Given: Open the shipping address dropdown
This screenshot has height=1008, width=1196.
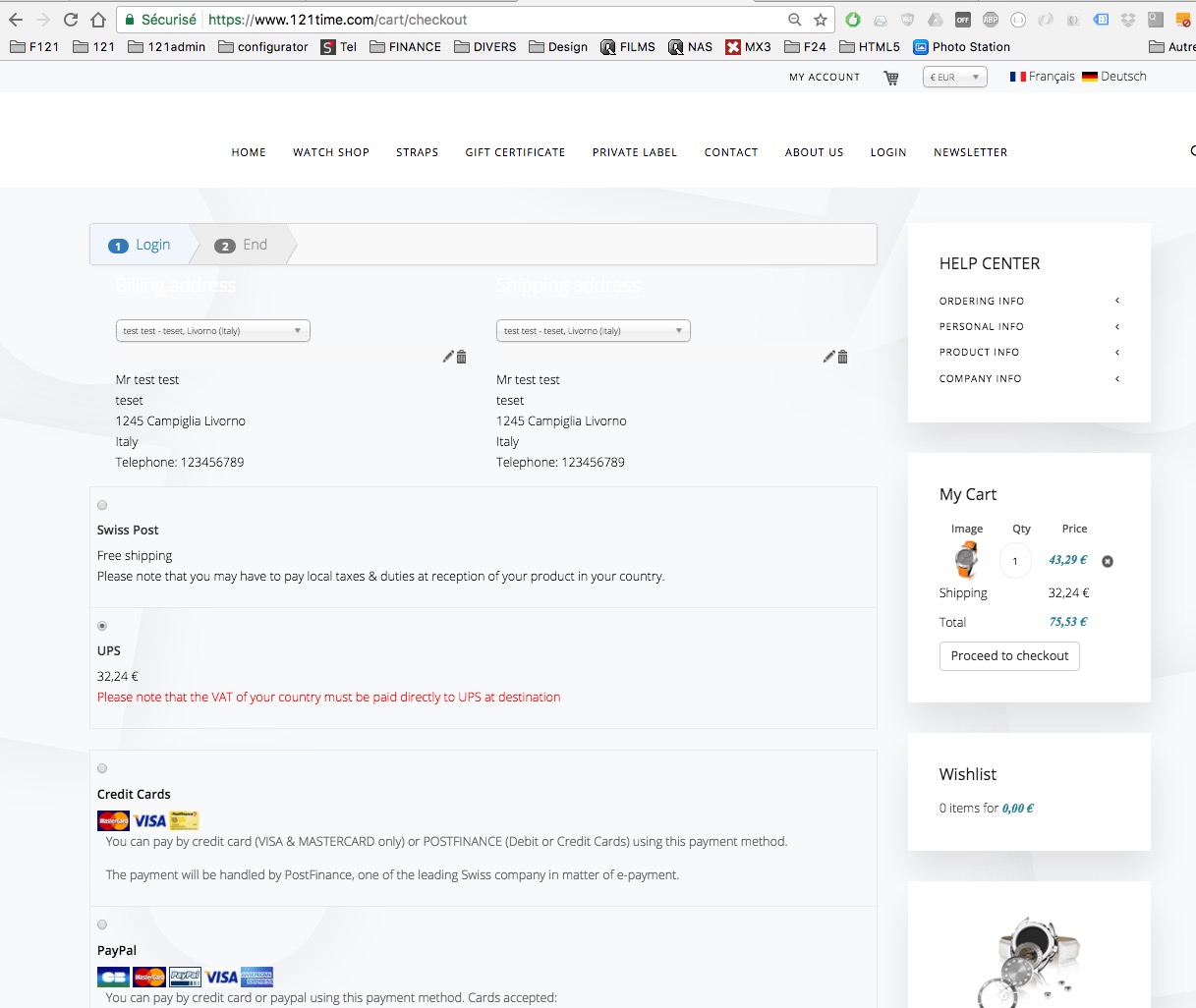Looking at the screenshot, I should coord(594,331).
